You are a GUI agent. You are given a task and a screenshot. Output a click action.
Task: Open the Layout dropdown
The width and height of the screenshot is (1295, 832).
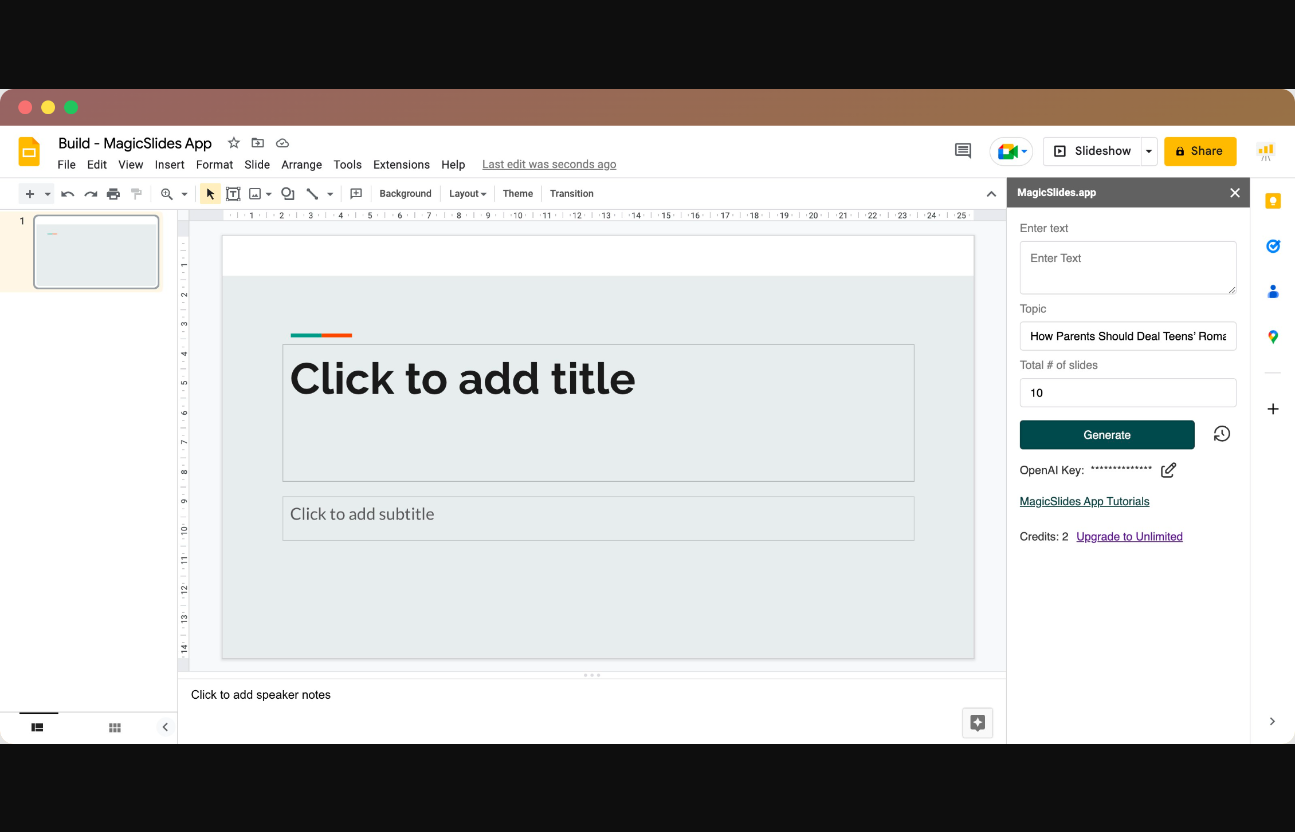point(467,194)
